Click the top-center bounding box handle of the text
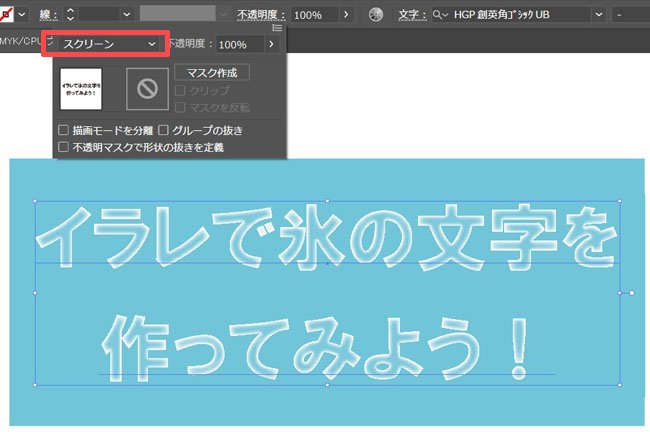650x432 pixels. click(x=327, y=201)
